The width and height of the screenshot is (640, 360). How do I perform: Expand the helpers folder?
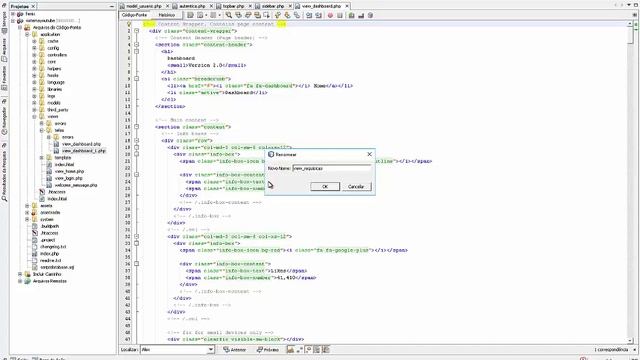pos(34,69)
